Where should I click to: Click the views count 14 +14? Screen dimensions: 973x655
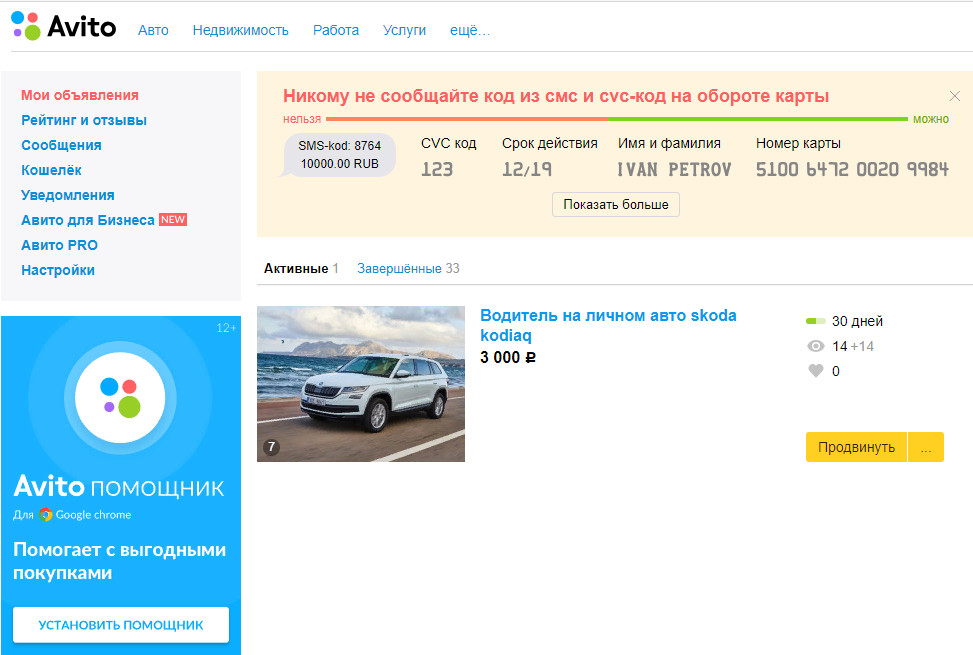[853, 346]
